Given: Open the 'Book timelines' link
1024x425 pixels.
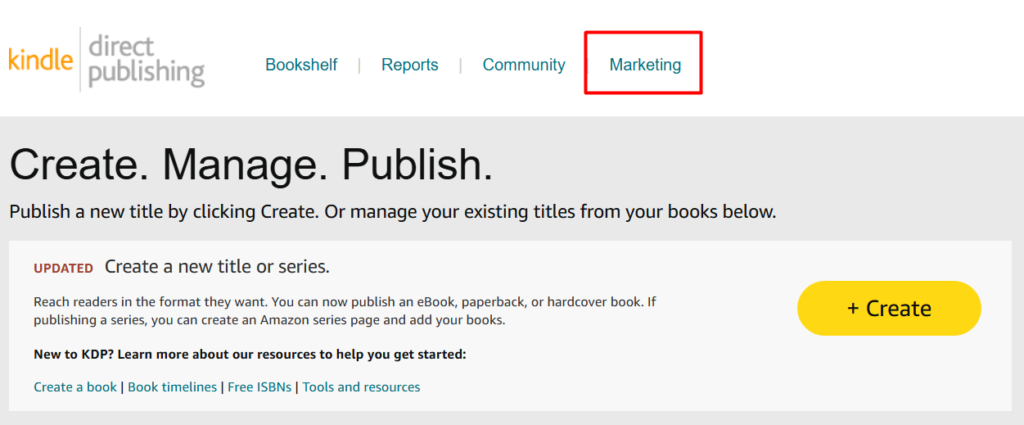Looking at the screenshot, I should click(x=172, y=387).
